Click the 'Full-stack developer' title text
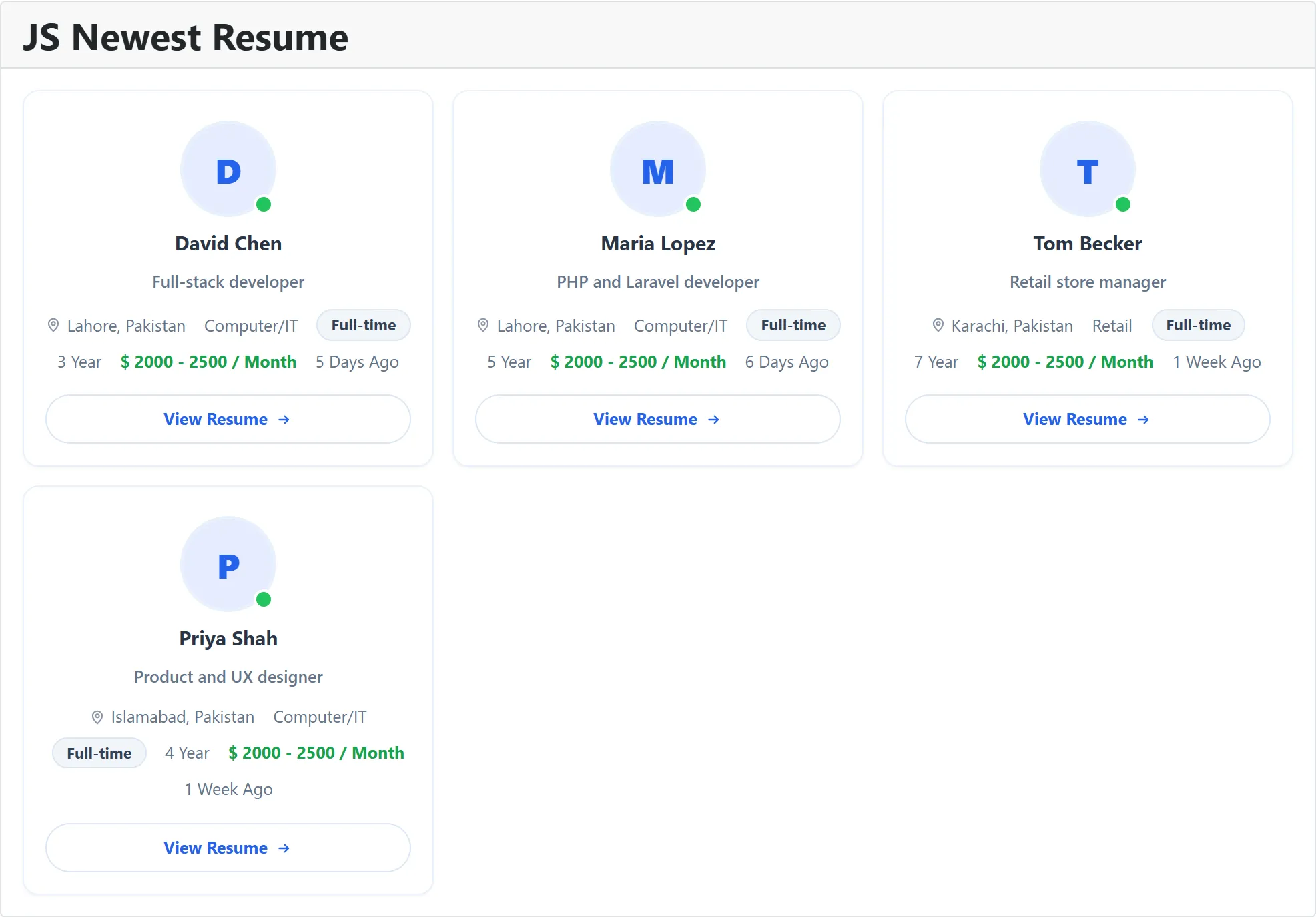This screenshot has width=1316, height=917. (228, 282)
